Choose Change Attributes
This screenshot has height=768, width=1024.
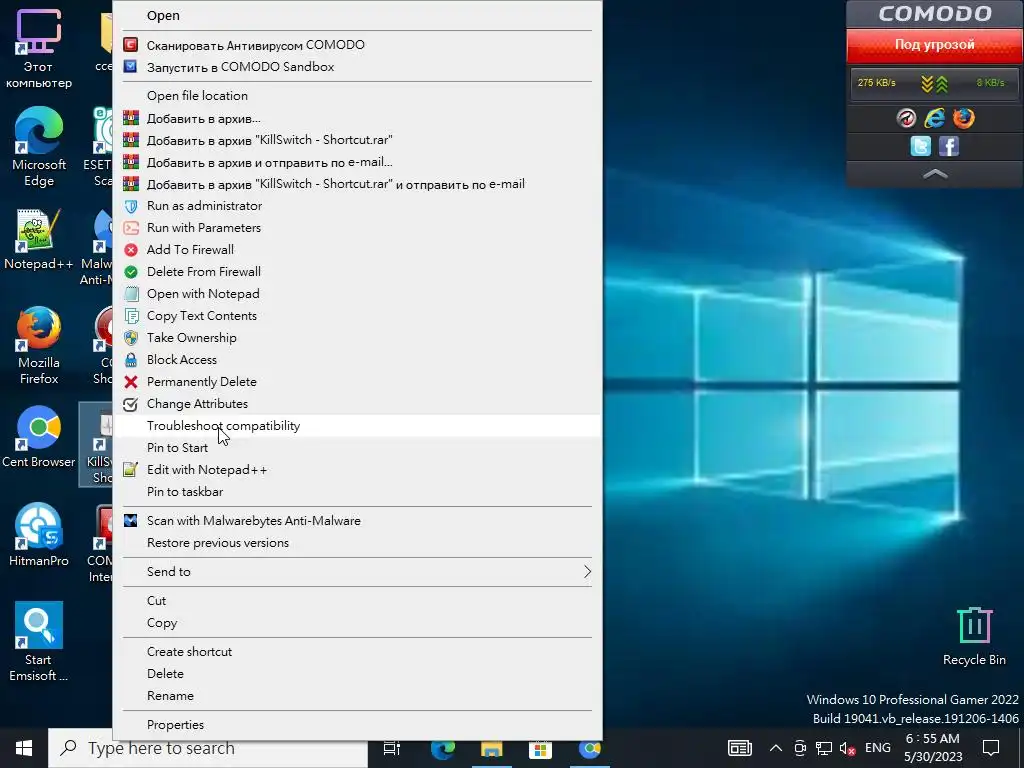pos(357,404)
